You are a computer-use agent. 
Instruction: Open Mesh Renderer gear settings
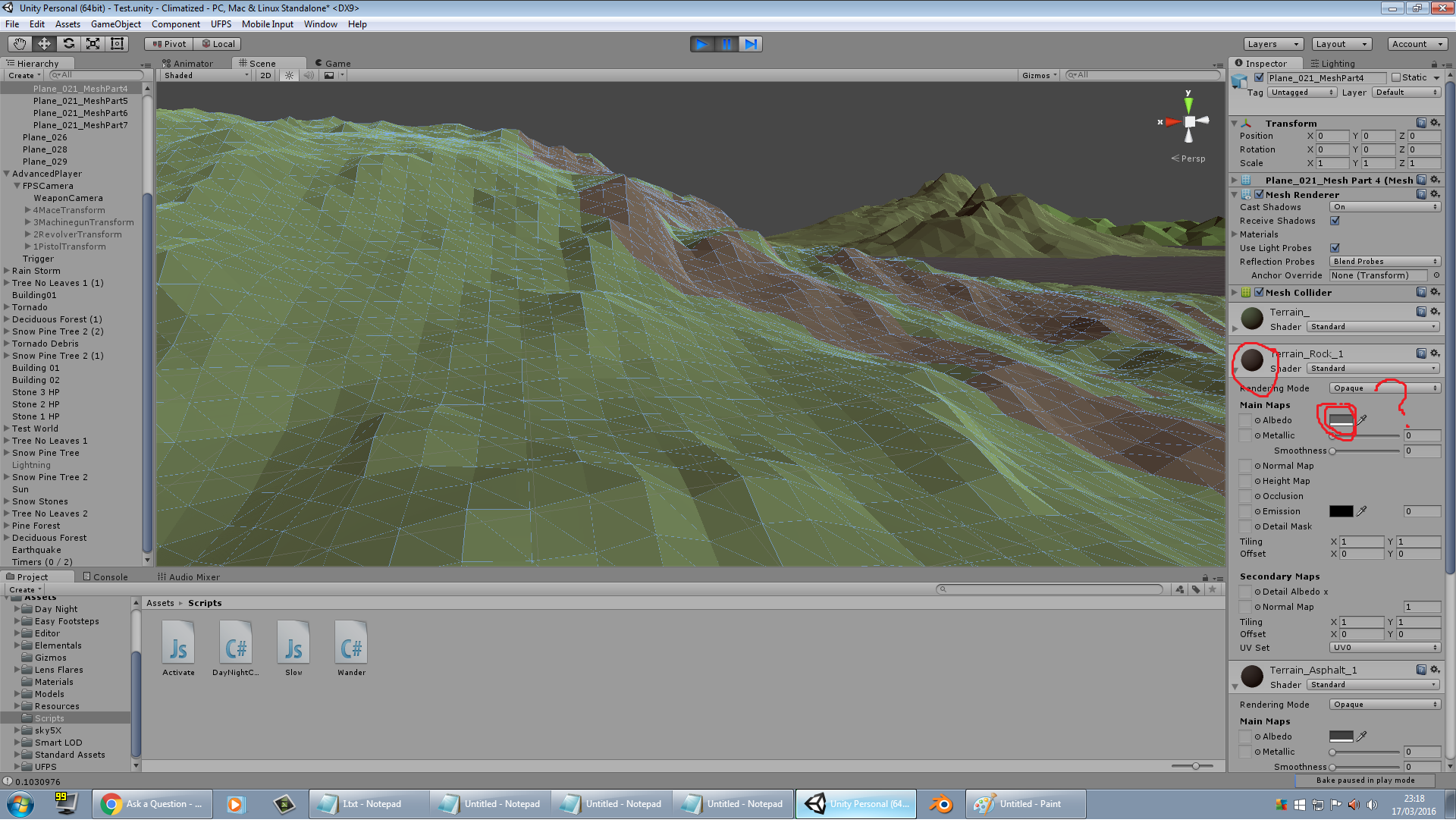tap(1435, 194)
